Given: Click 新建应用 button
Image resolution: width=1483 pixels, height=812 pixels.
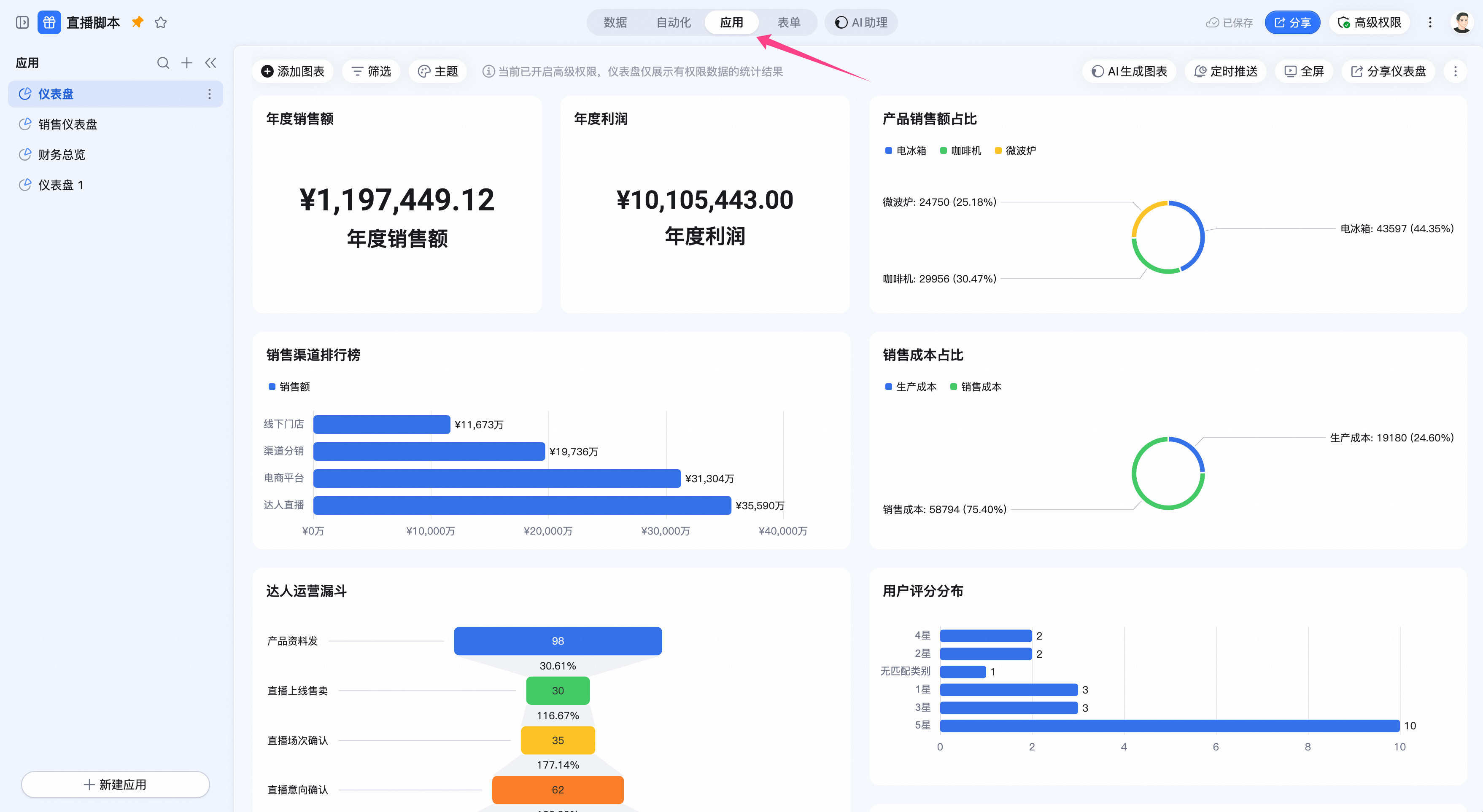Looking at the screenshot, I should tap(115, 784).
